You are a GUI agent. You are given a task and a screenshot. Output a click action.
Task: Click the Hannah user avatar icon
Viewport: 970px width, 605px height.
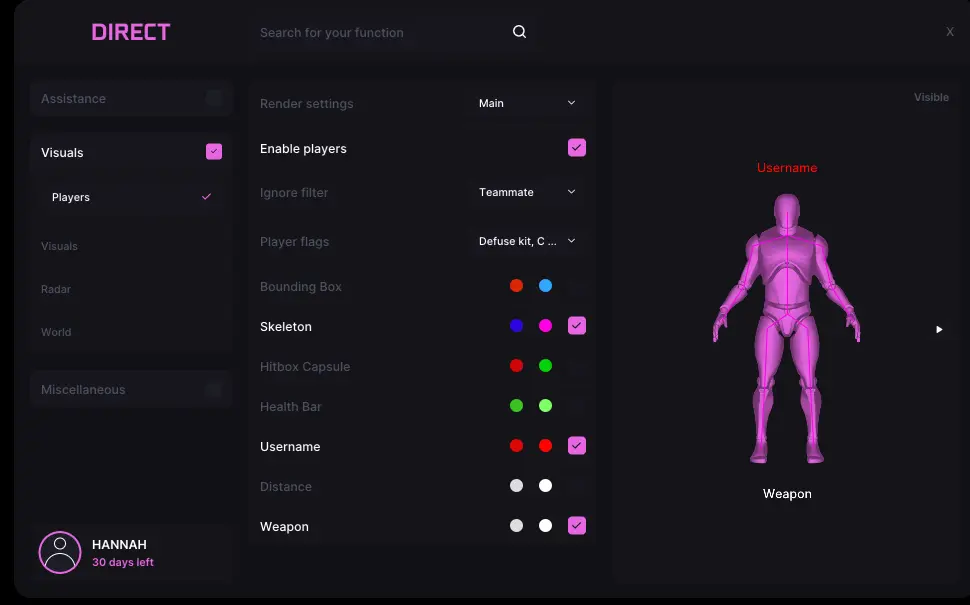tap(60, 552)
